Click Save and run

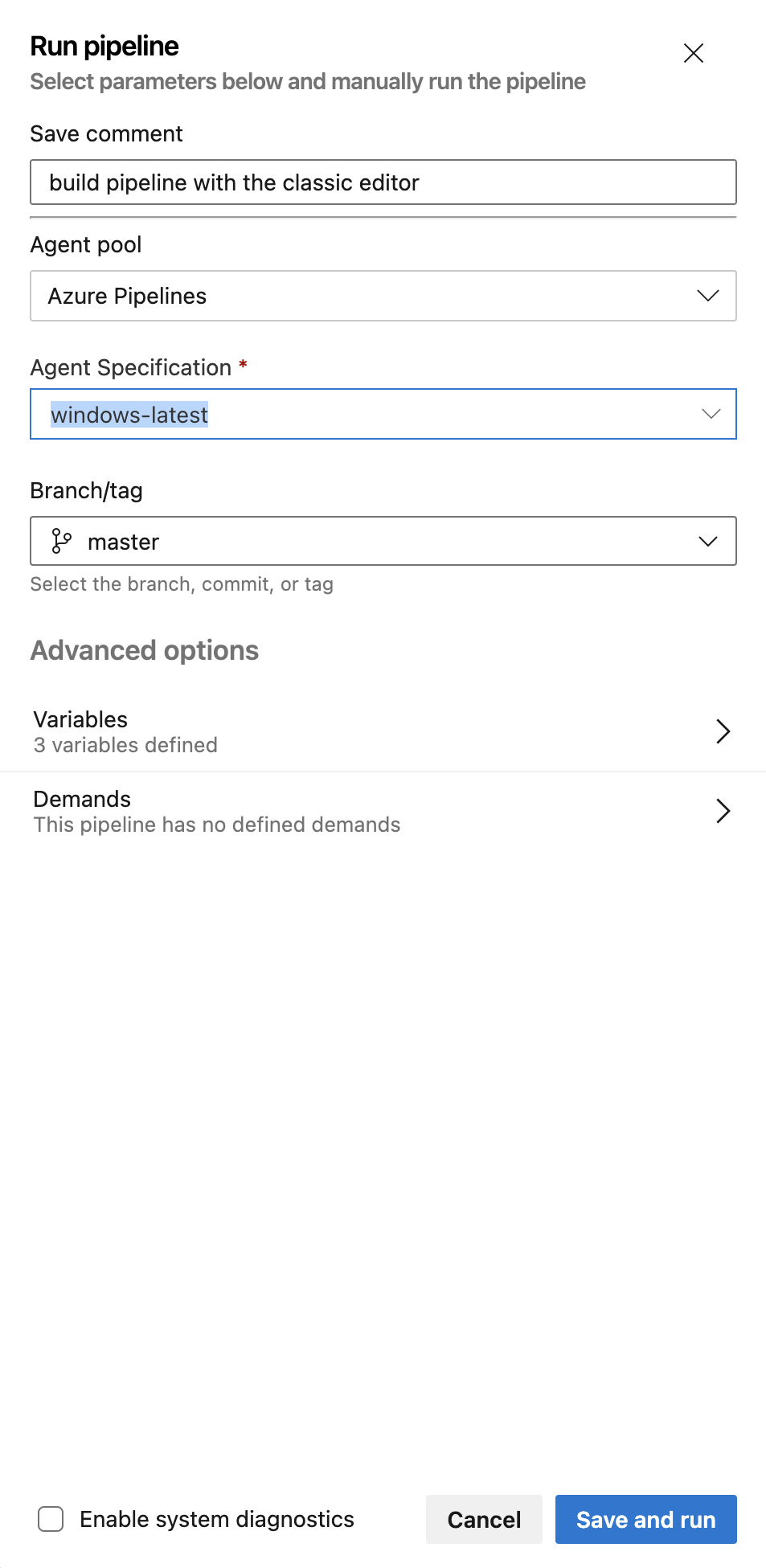coord(645,1519)
